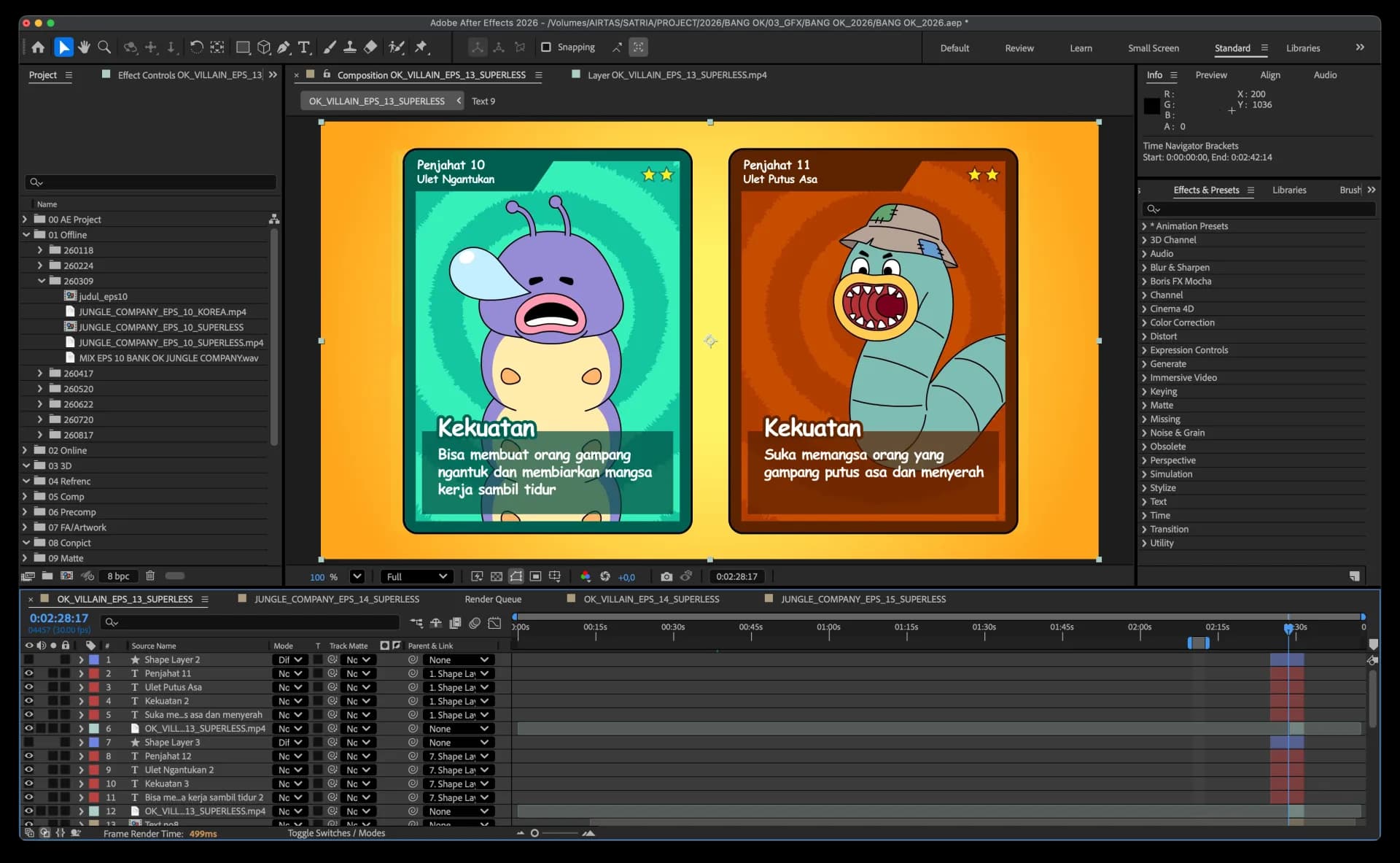The height and width of the screenshot is (863, 1400).
Task: Open the channel and color management icon
Action: coord(585,576)
